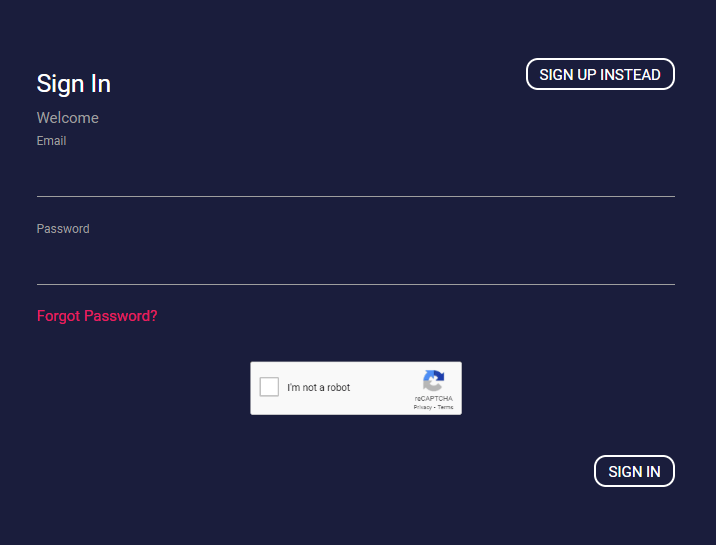Open the Forgot Password? link
The image size is (716, 545).
coord(97,315)
